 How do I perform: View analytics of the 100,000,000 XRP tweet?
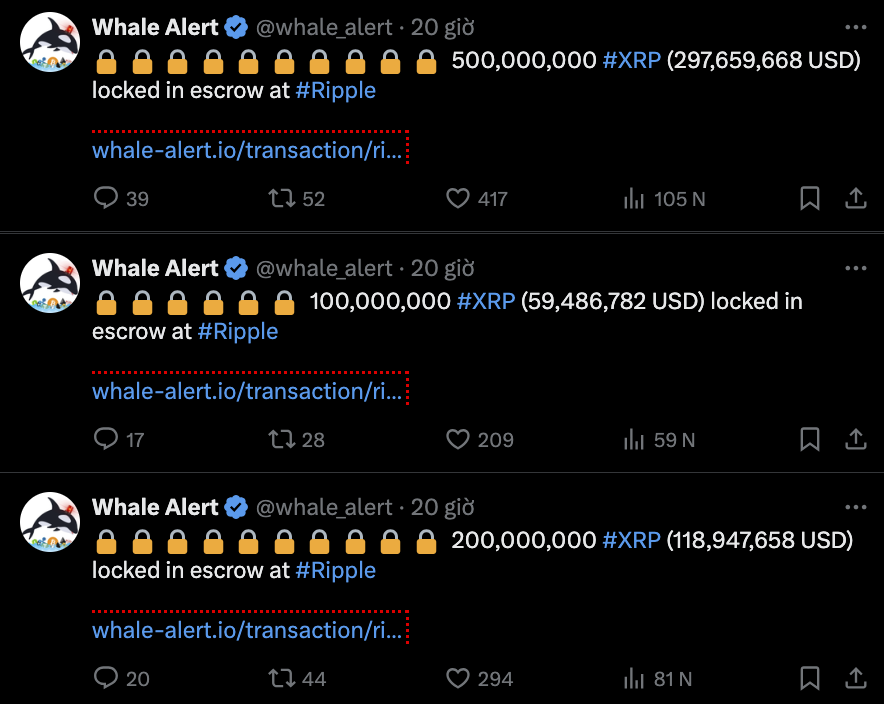pos(634,439)
